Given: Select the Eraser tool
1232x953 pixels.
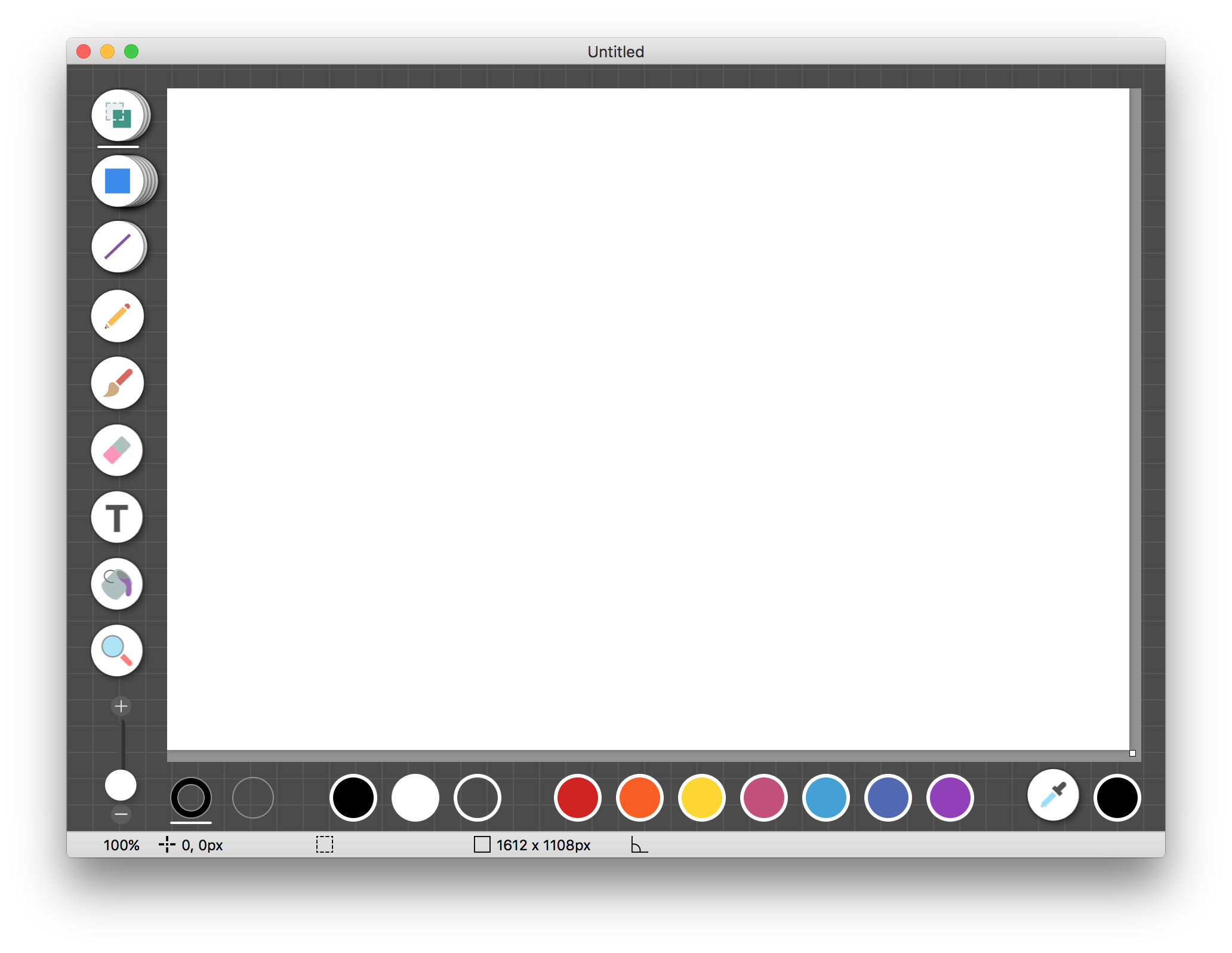Looking at the screenshot, I should click(117, 451).
